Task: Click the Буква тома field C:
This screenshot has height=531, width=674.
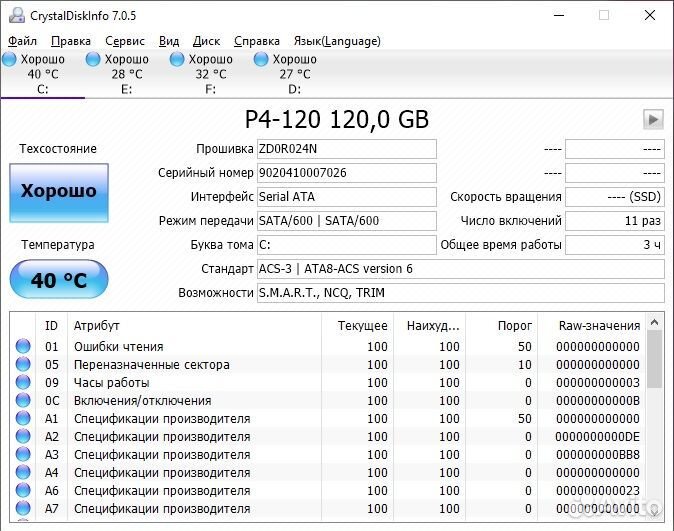Action: tap(347, 245)
